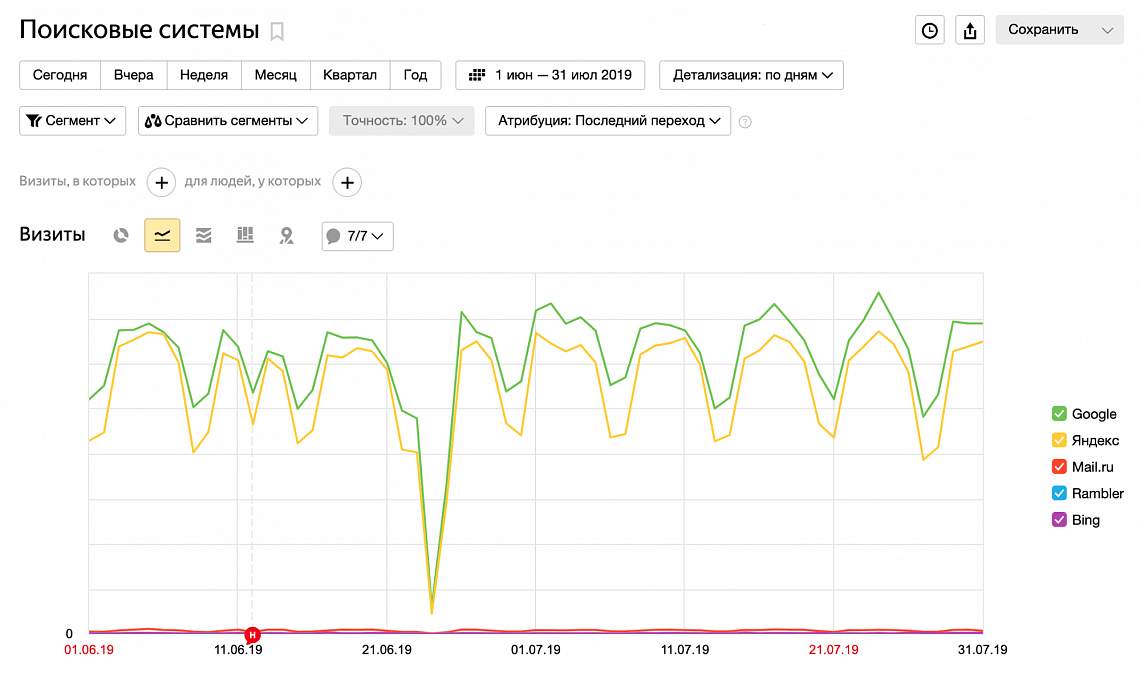1140x688 pixels.
Task: Expand Детализация: по дням dropdown
Action: coord(751,75)
